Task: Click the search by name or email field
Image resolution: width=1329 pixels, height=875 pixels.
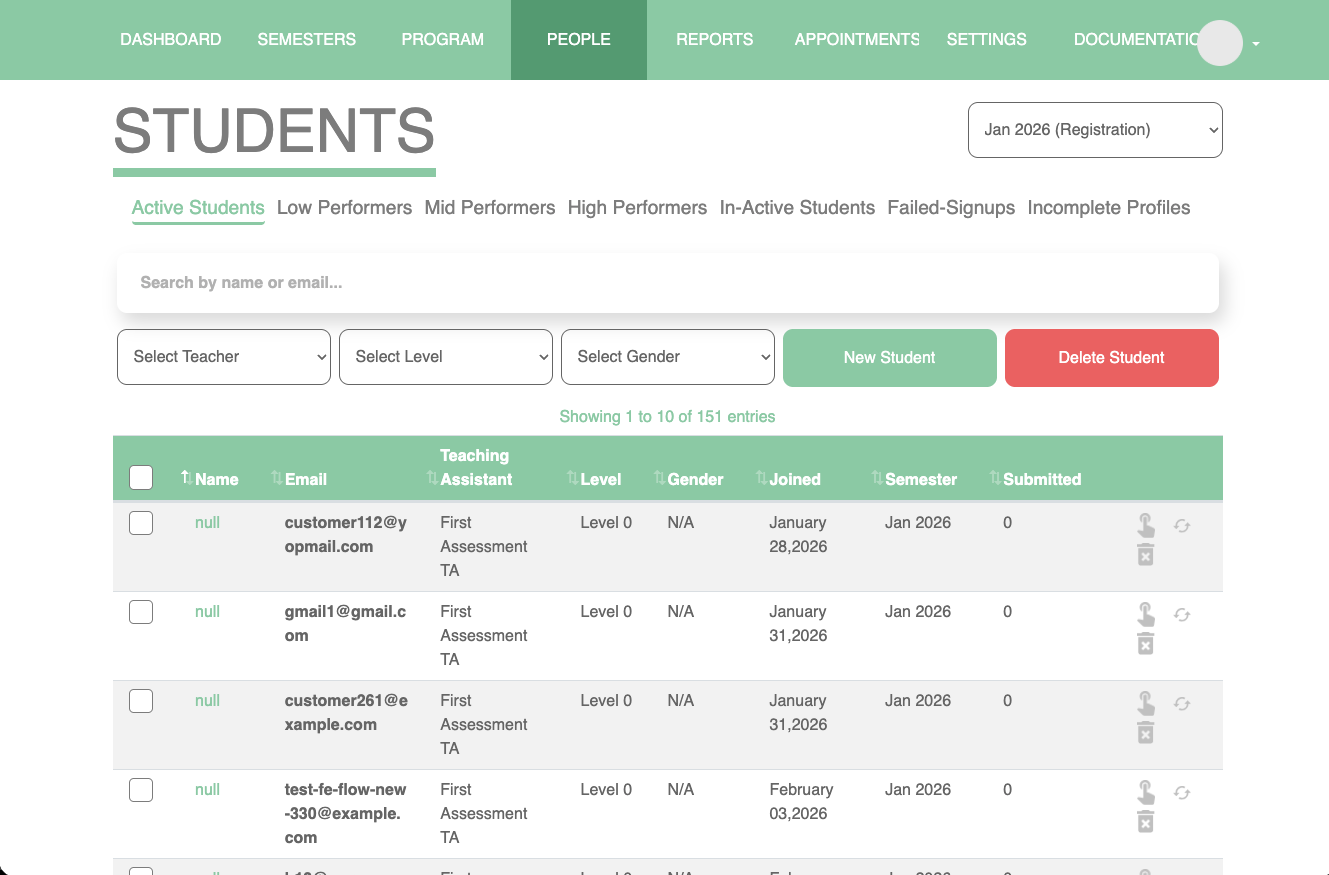Action: point(667,283)
